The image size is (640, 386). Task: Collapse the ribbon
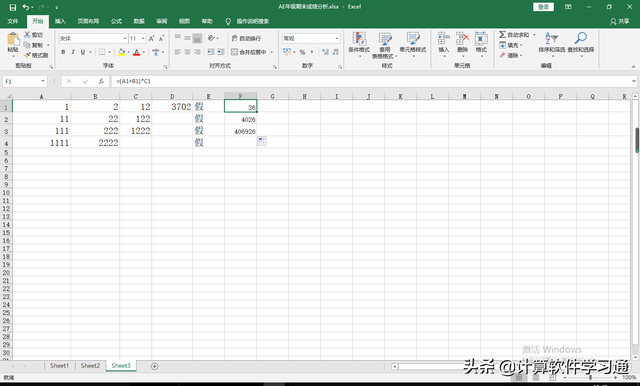(x=633, y=67)
